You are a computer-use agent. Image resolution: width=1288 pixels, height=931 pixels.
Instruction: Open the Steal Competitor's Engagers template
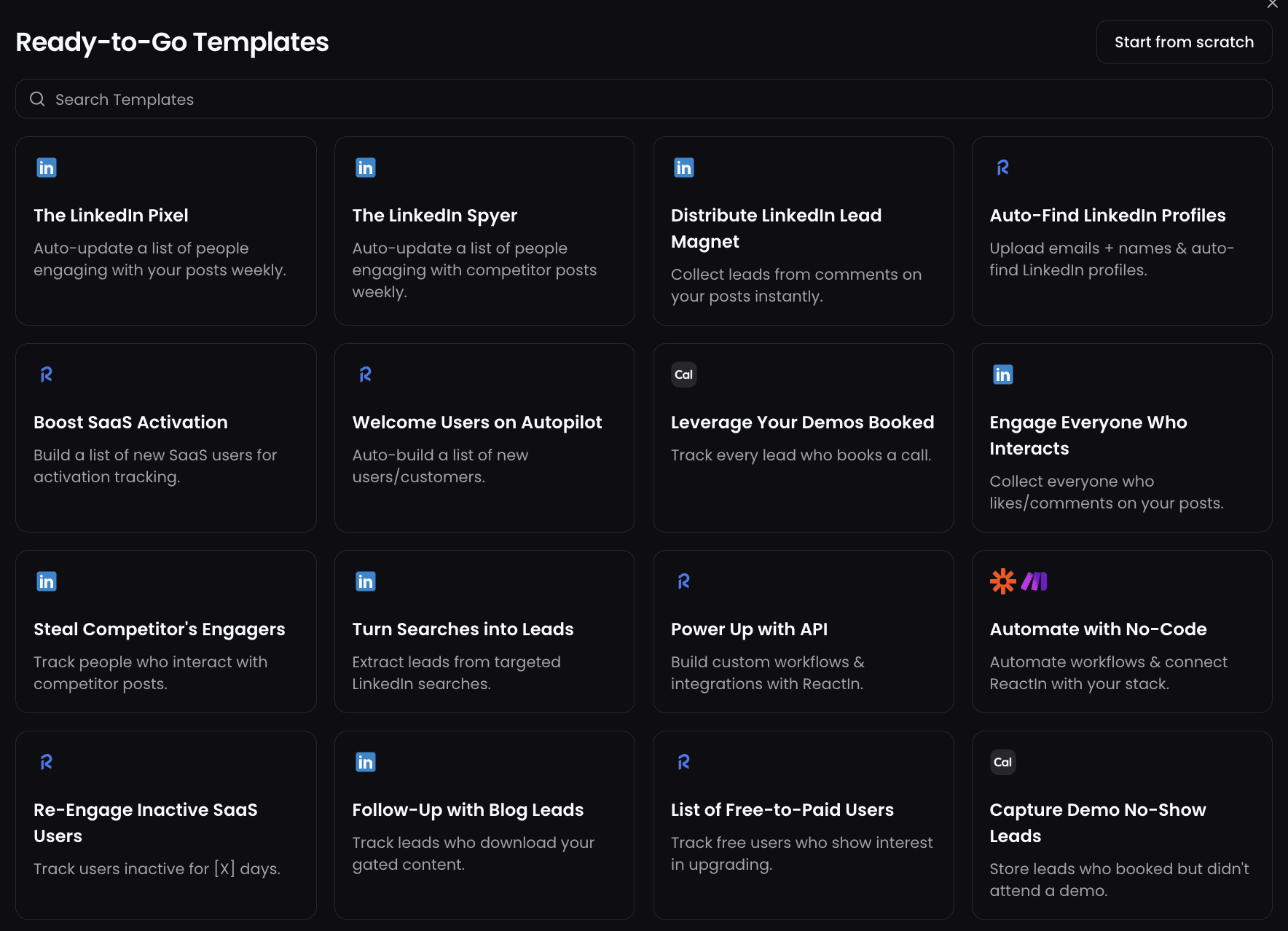coord(165,631)
